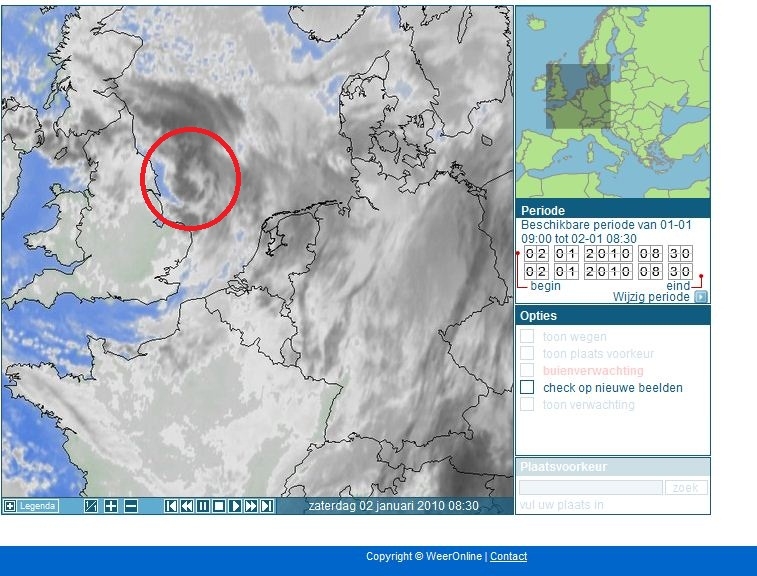Click begin month field '01'

[x=566, y=253]
